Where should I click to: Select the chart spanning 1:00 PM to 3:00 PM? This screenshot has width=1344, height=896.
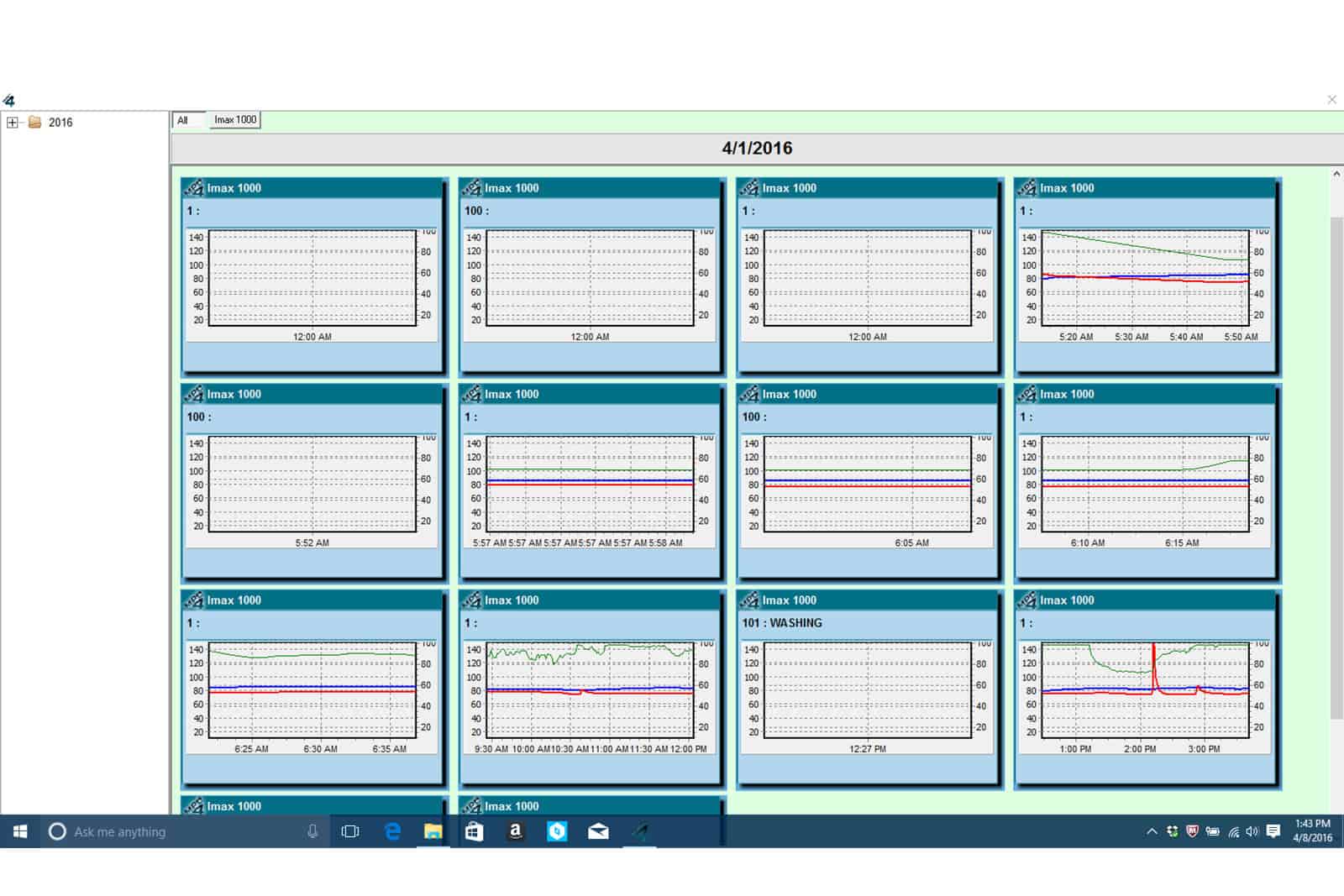[1144, 689]
